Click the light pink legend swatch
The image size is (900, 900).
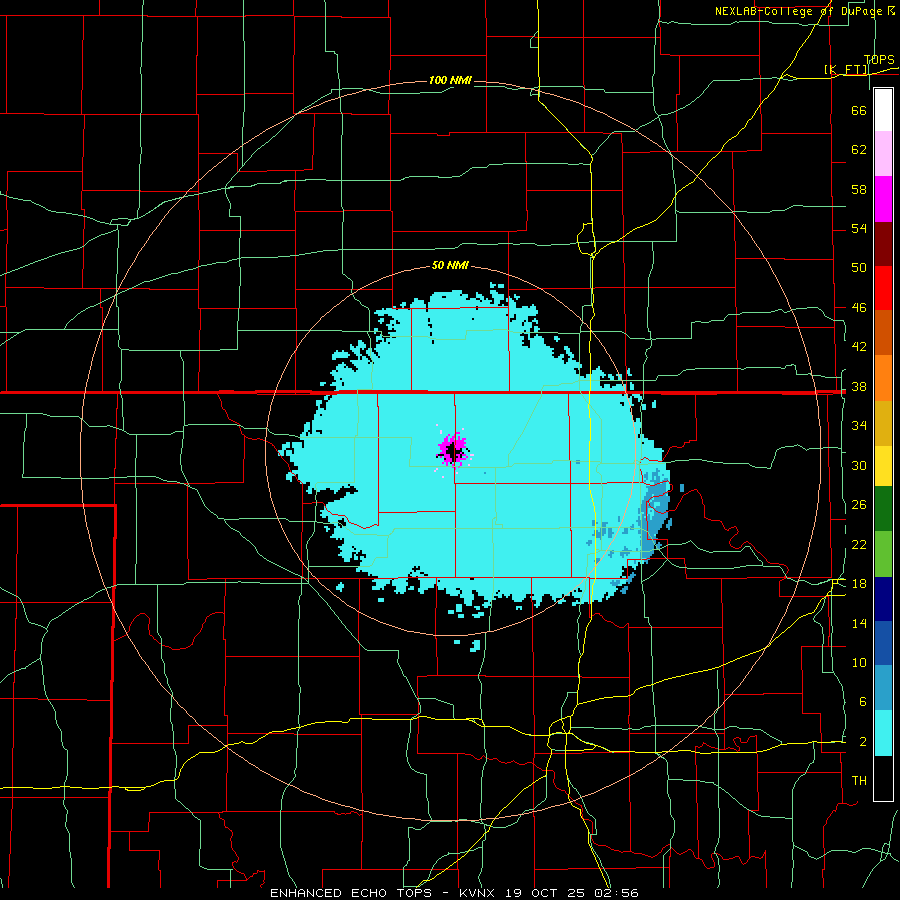pyautogui.click(x=883, y=153)
